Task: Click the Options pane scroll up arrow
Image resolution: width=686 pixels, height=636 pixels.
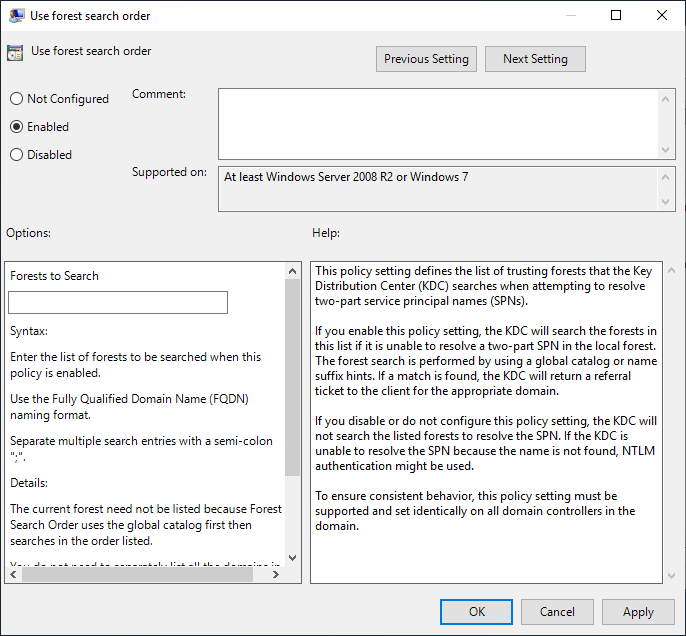Action: click(x=292, y=271)
